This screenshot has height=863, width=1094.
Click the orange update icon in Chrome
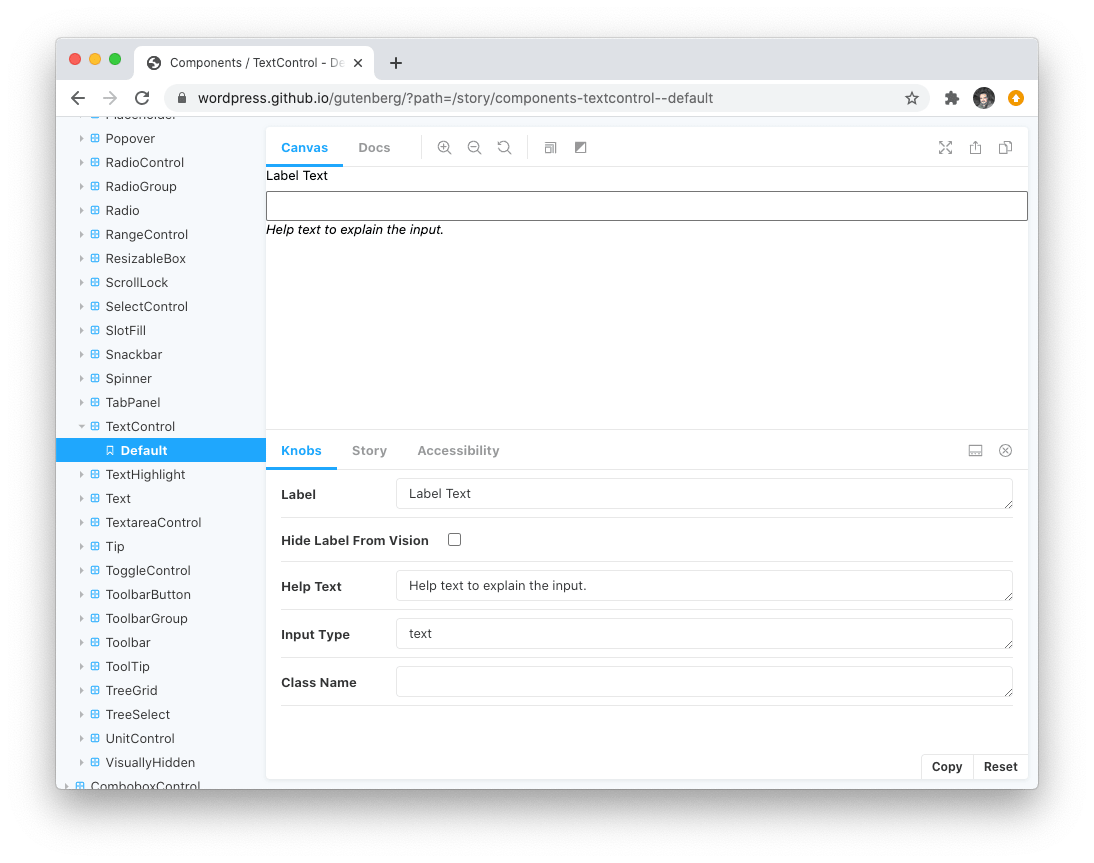pyautogui.click(x=1016, y=98)
